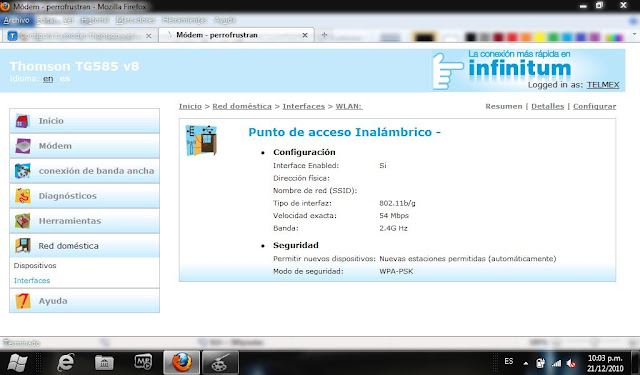Click the 802.11b/g interface type value
The width and height of the screenshot is (640, 375).
397,203
